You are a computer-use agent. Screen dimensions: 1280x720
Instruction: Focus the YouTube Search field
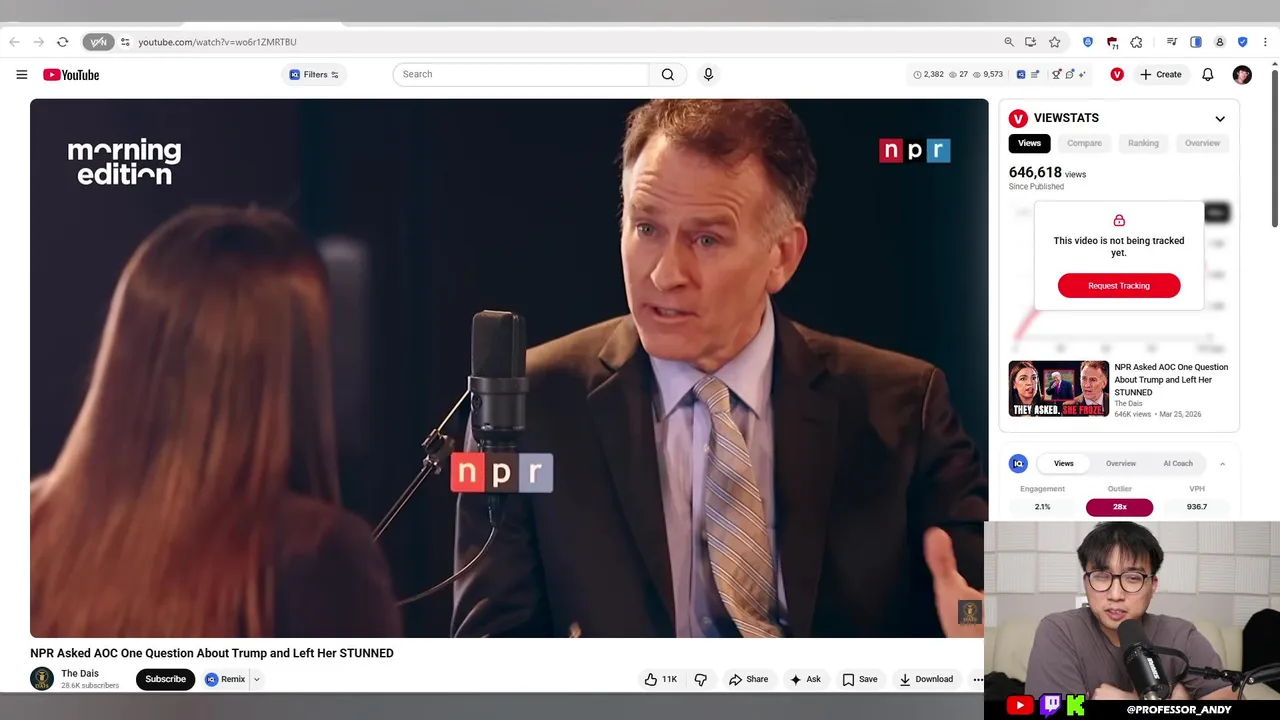click(x=521, y=74)
